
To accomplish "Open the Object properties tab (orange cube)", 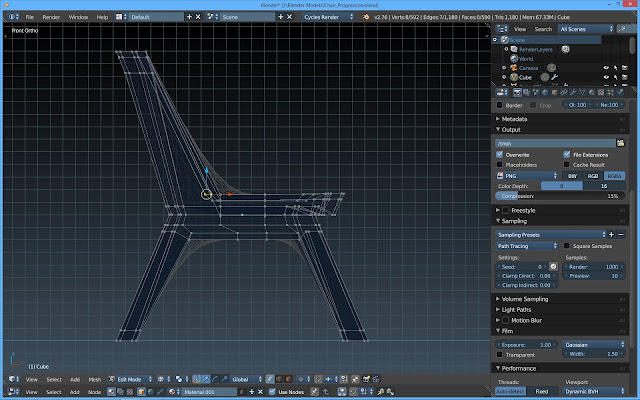I will [554, 93].
